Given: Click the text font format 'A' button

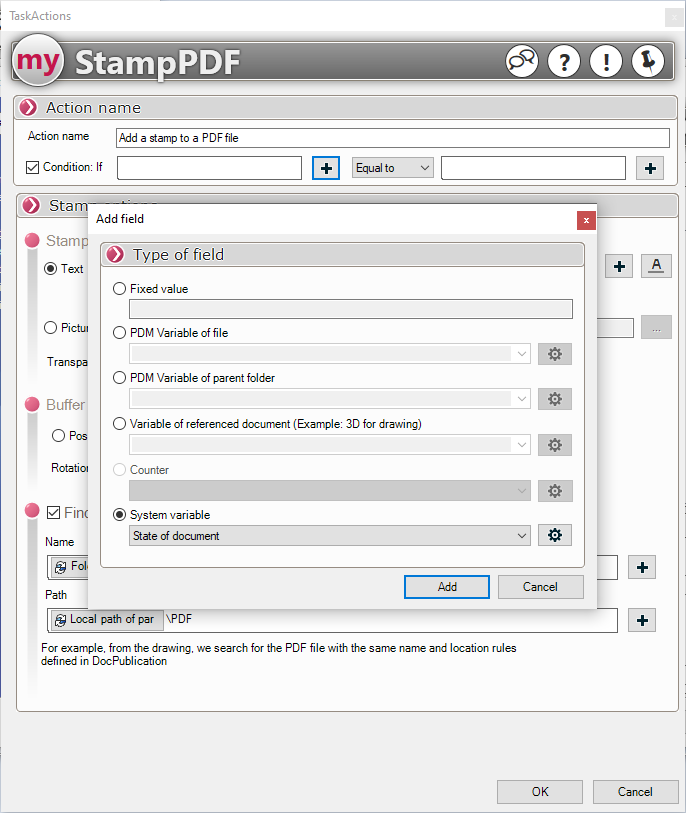Looking at the screenshot, I should click(656, 265).
